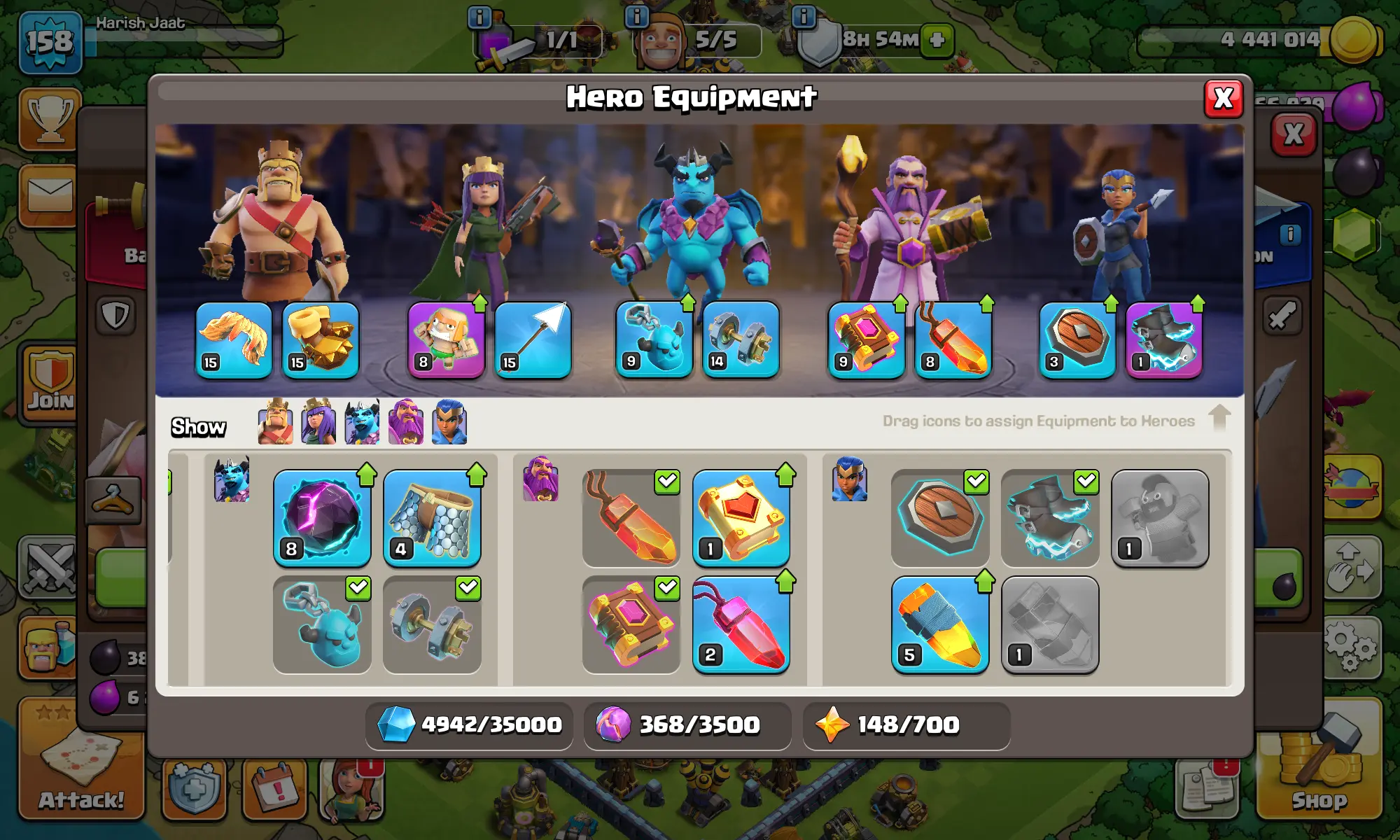This screenshot has height=840, width=1400.
Task: Toggle Royal Champion filter in Show row
Action: coord(449,422)
